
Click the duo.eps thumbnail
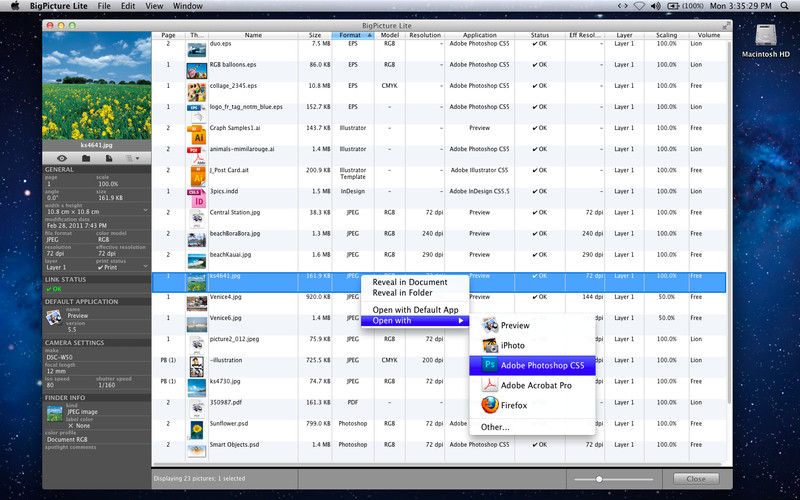click(x=196, y=49)
